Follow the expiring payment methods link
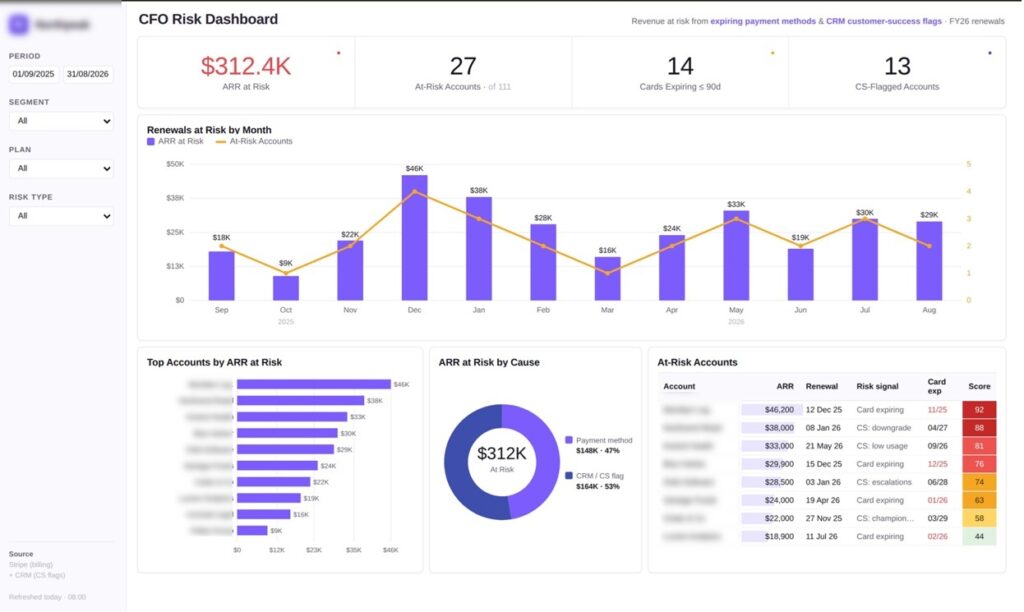 click(x=763, y=21)
